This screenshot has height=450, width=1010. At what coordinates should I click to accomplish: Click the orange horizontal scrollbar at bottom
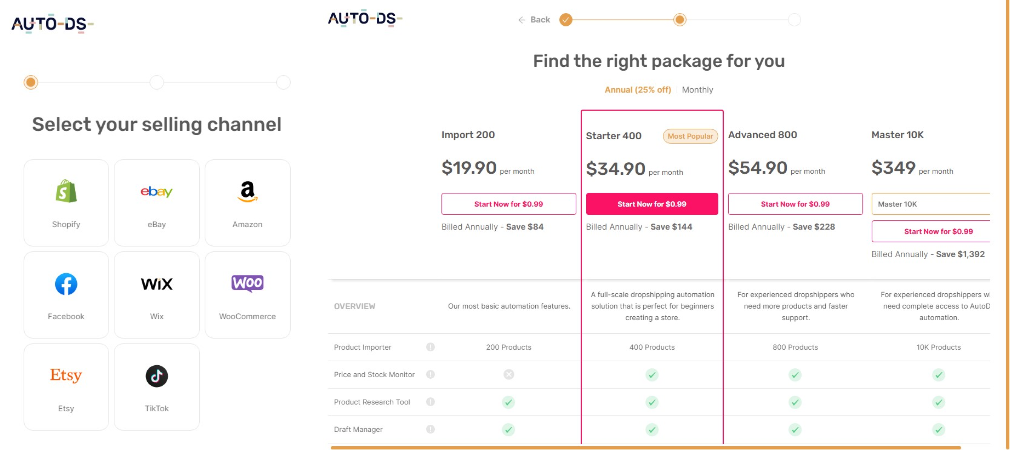tap(645, 447)
